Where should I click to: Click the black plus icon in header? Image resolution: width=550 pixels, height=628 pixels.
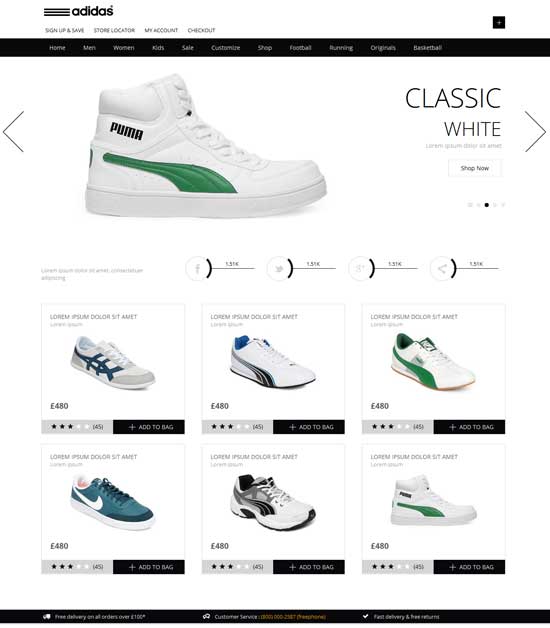pyautogui.click(x=499, y=22)
